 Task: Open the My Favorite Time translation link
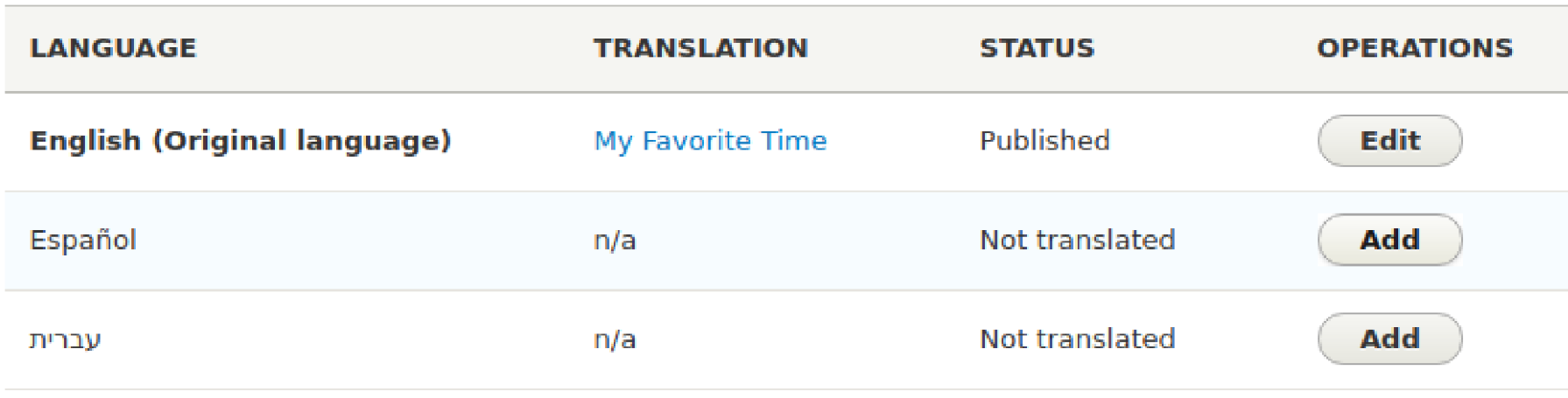(710, 141)
